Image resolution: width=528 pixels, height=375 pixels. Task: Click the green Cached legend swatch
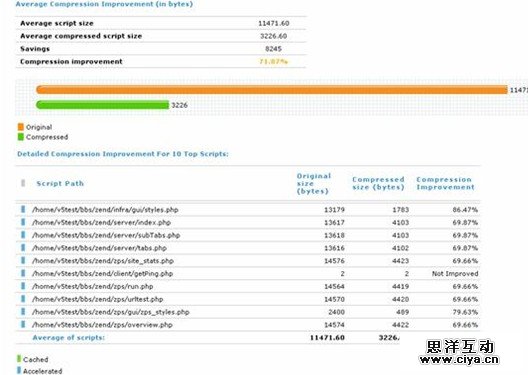(x=19, y=359)
